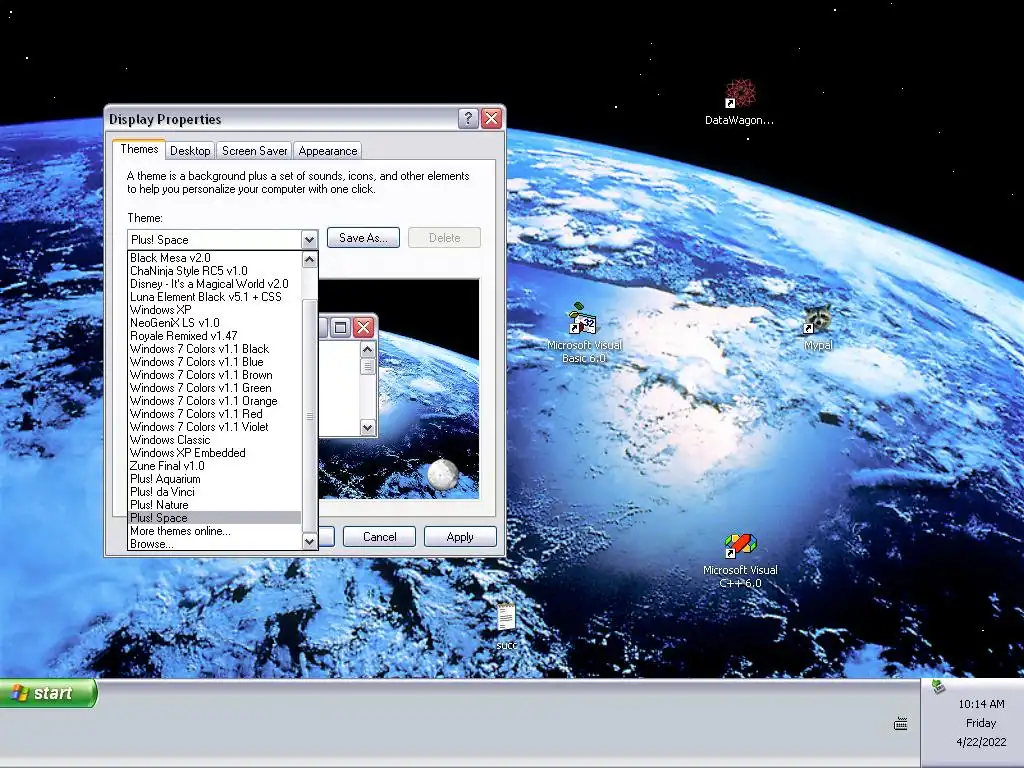This screenshot has width=1024, height=768.
Task: Choose the Windows XP theme entry
Action: pos(215,310)
